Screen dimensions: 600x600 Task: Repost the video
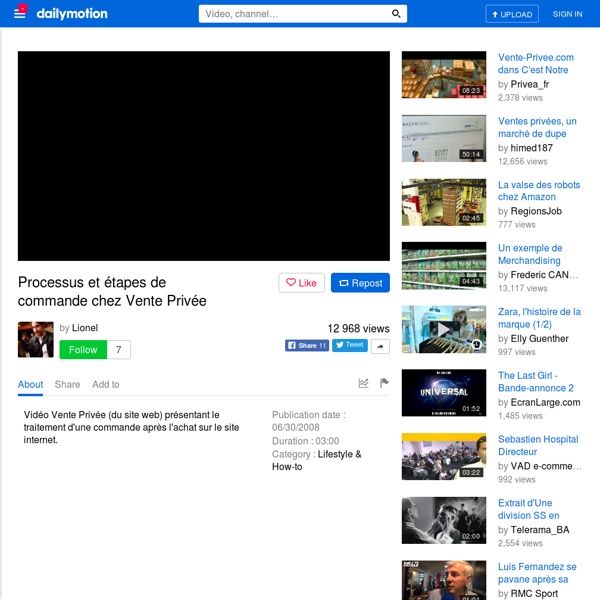pos(360,283)
